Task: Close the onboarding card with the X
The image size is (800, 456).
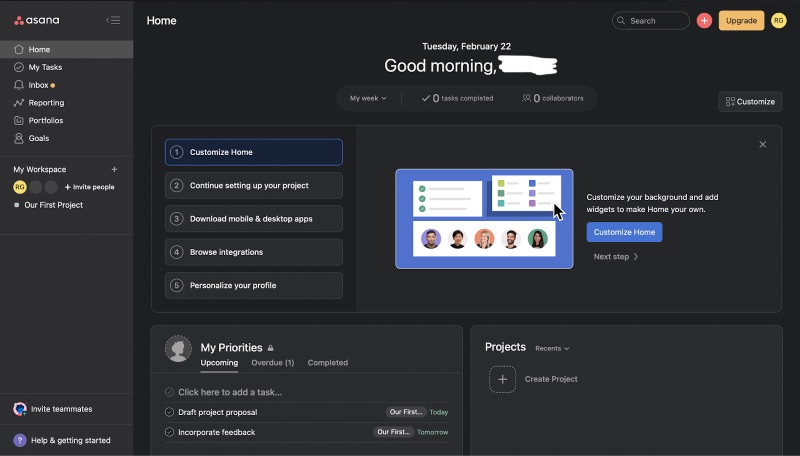Action: coord(762,144)
